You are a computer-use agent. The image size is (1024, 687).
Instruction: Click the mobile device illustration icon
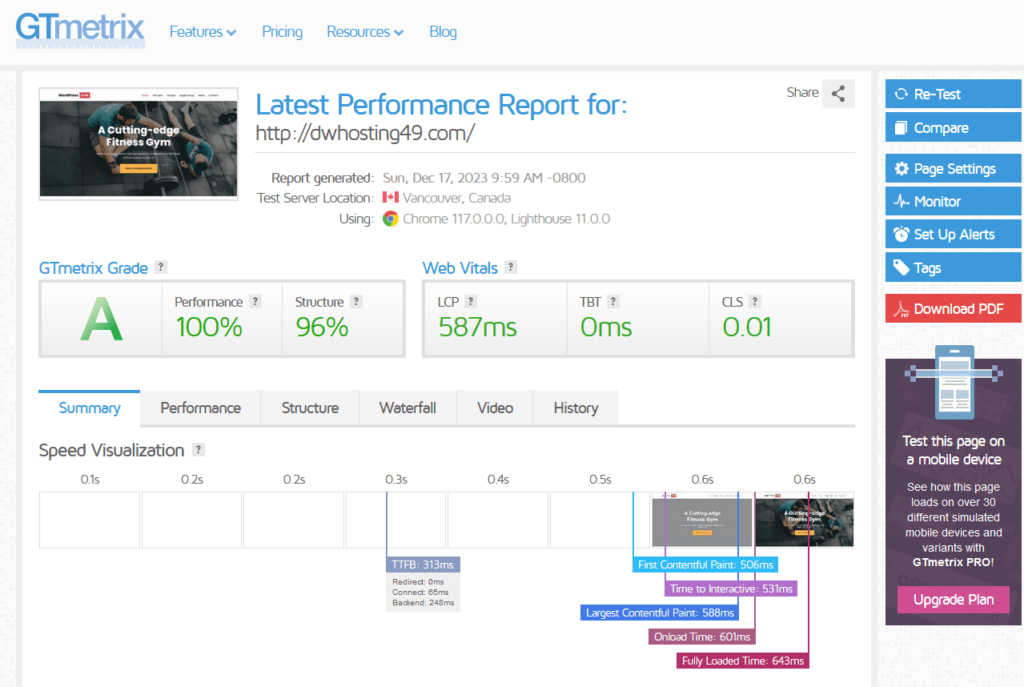click(953, 382)
